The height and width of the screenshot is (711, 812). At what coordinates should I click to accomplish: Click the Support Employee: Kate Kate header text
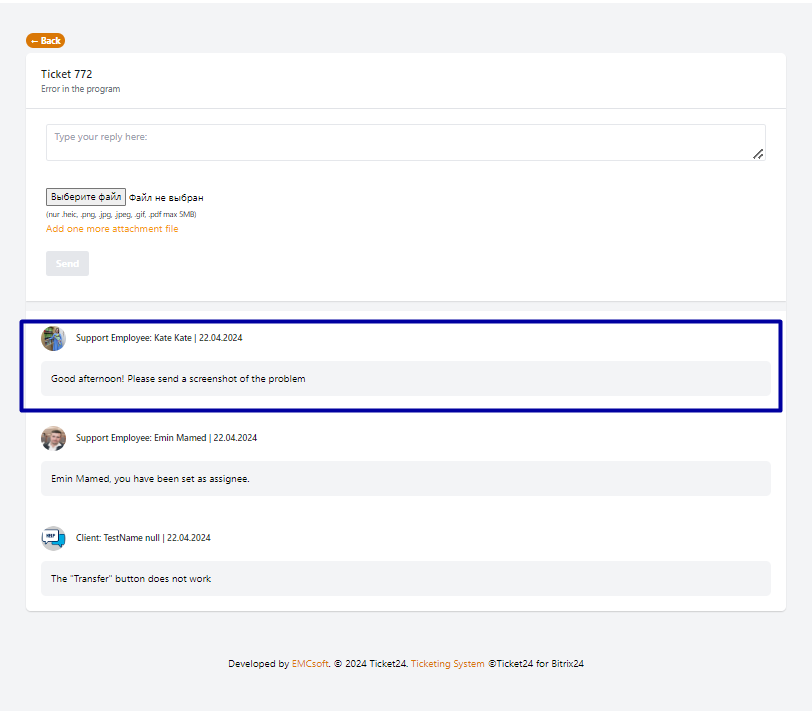159,338
